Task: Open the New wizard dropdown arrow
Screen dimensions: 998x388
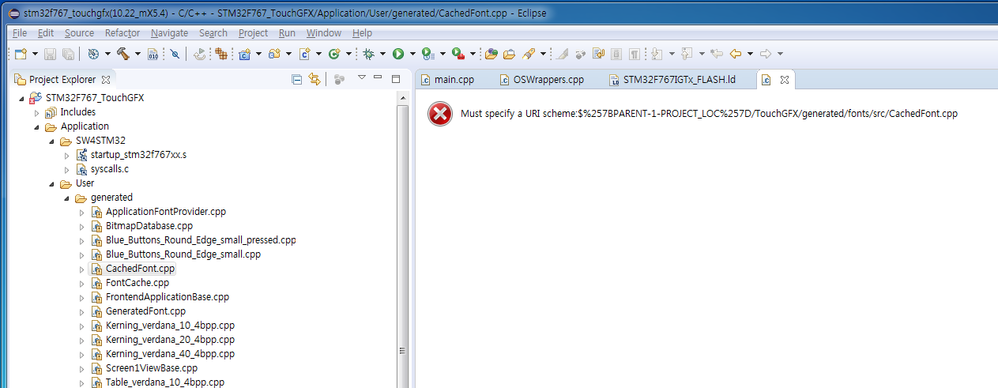Action: (x=34, y=54)
